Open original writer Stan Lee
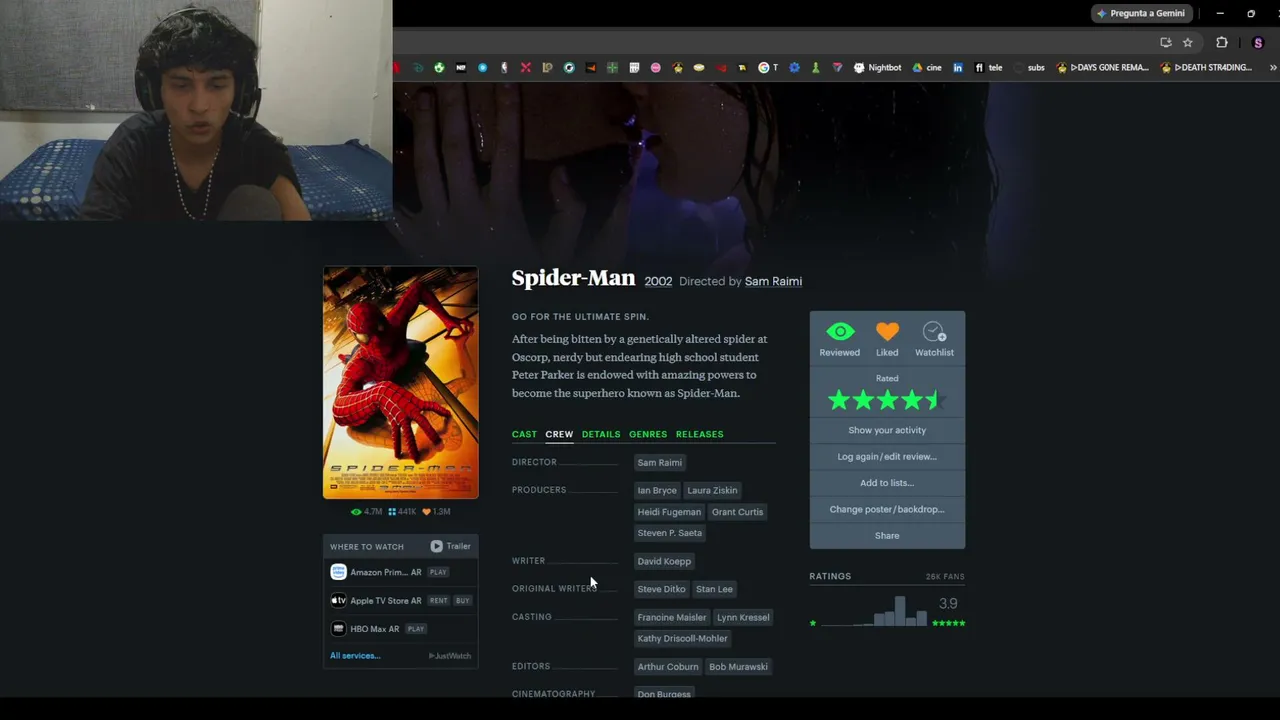The image size is (1280, 720). [x=714, y=589]
